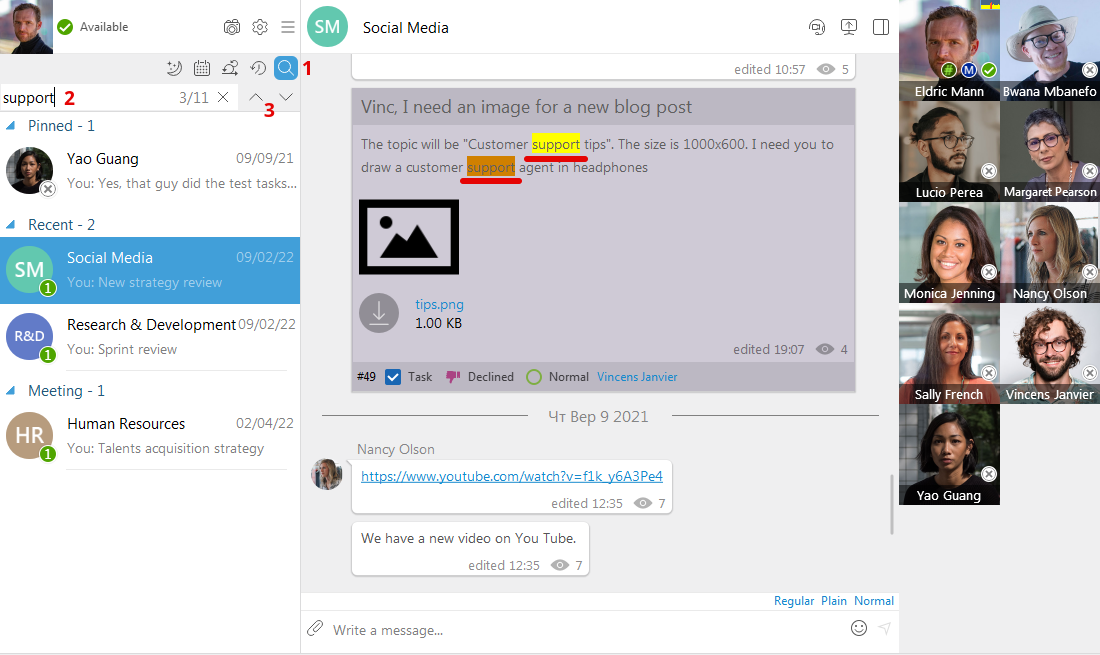
Task: Click the history clock icon
Action: point(258,68)
